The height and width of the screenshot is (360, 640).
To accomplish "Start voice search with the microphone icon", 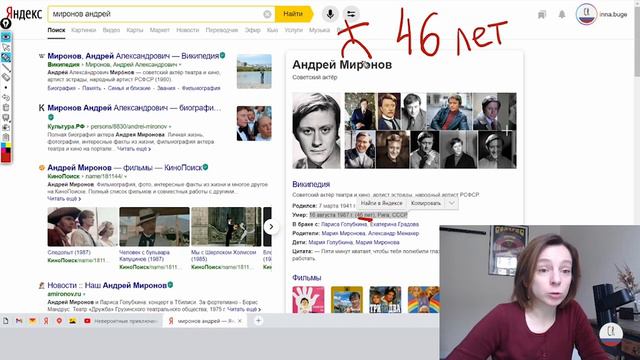I will click(x=330, y=14).
